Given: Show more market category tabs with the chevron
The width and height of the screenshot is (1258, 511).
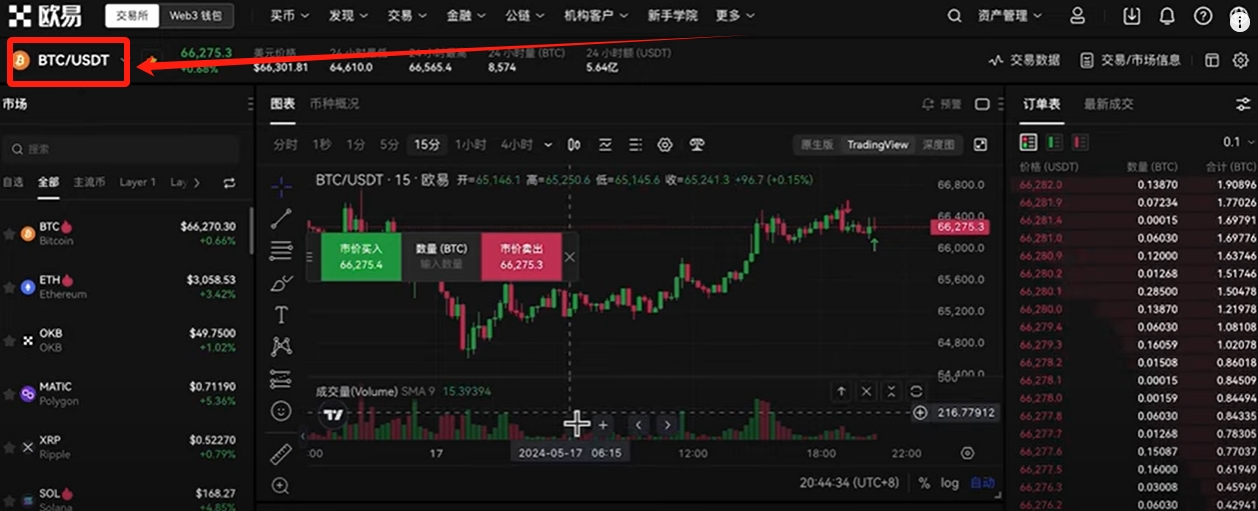Looking at the screenshot, I should point(196,183).
